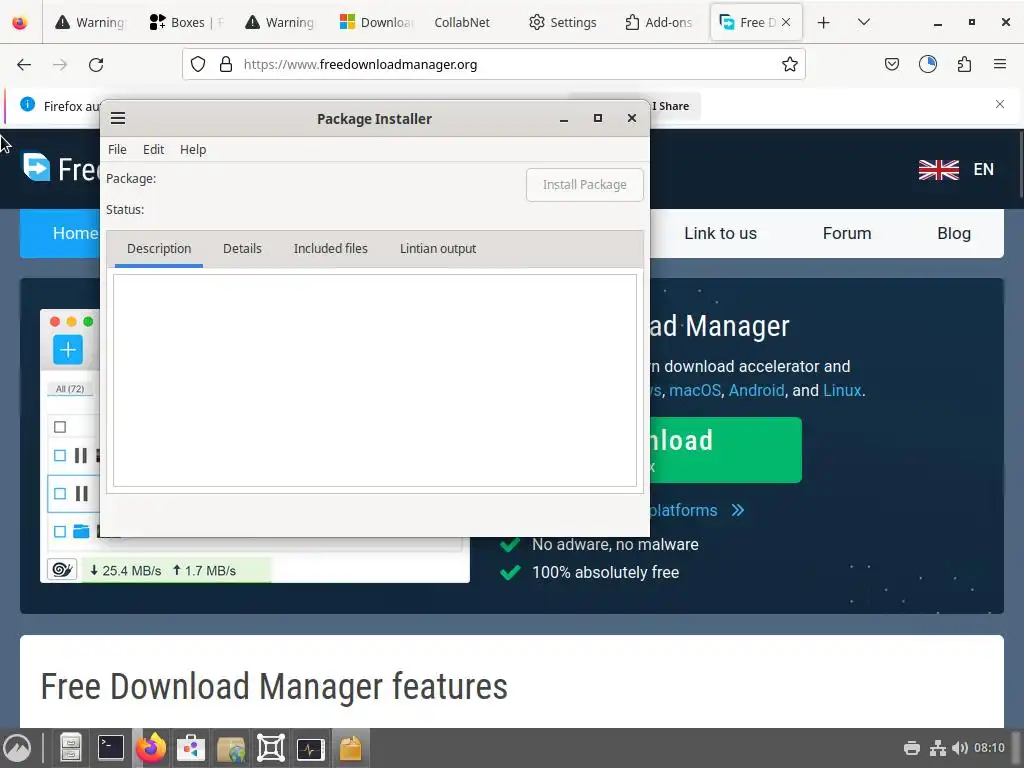Click the Firefox page vertical scrollbar
Screen dimensions: 1024x768
pyautogui.click(x=1021, y=165)
